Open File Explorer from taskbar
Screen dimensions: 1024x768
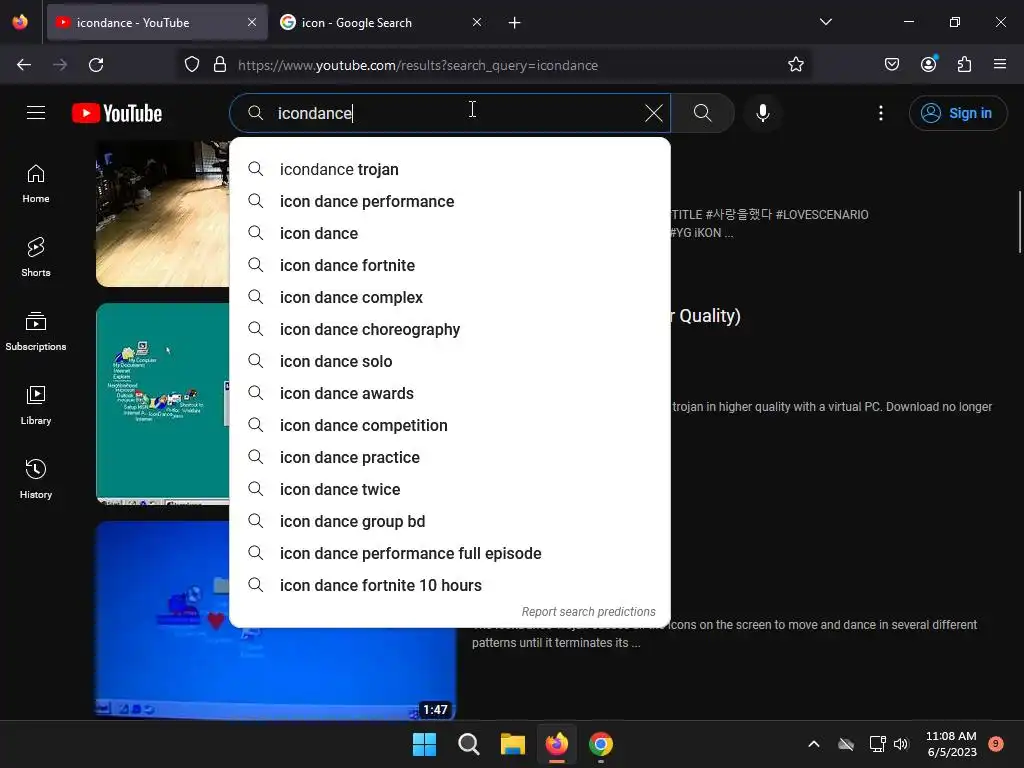513,744
